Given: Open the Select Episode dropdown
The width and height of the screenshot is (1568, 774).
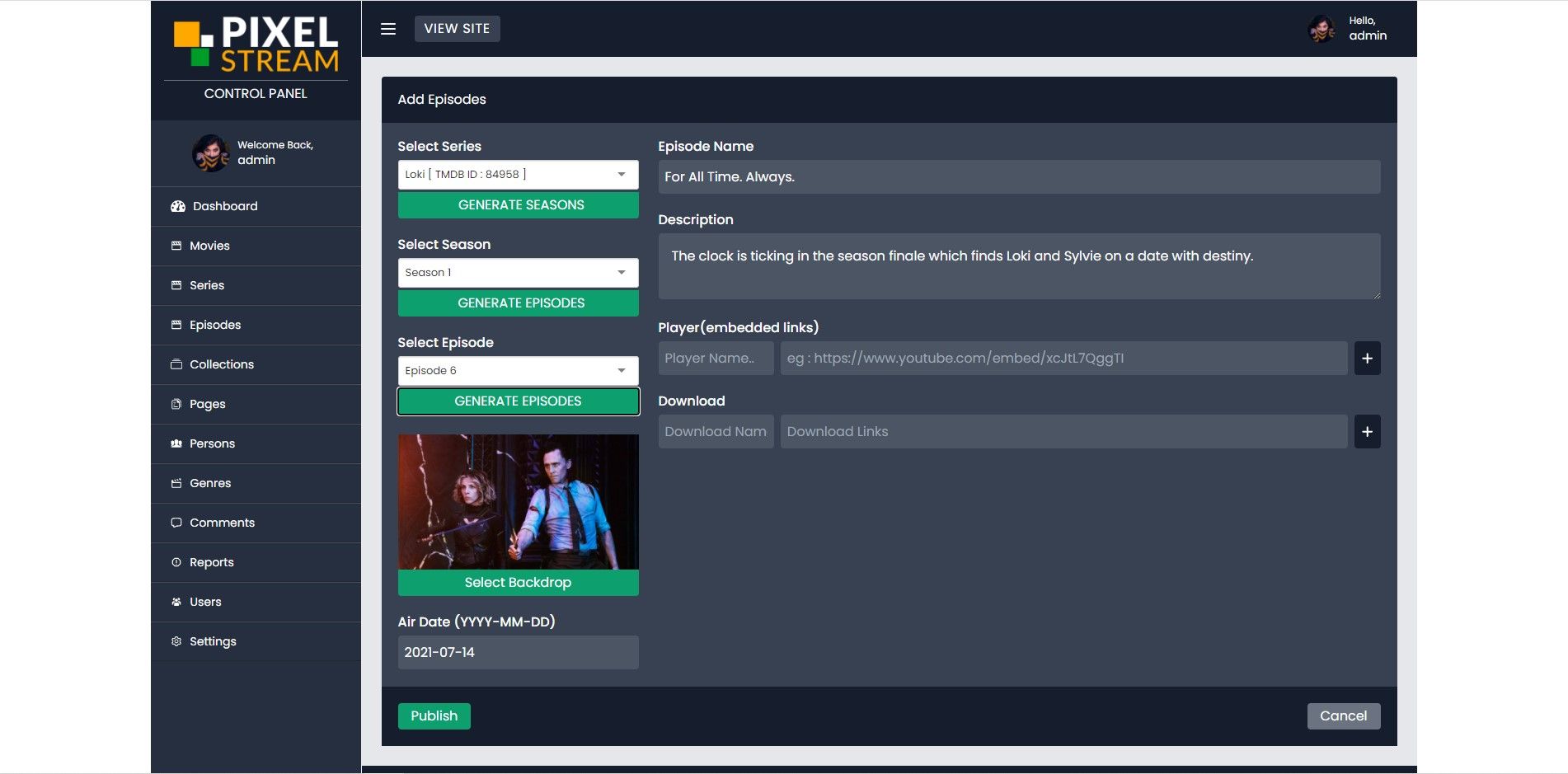Looking at the screenshot, I should pyautogui.click(x=518, y=371).
